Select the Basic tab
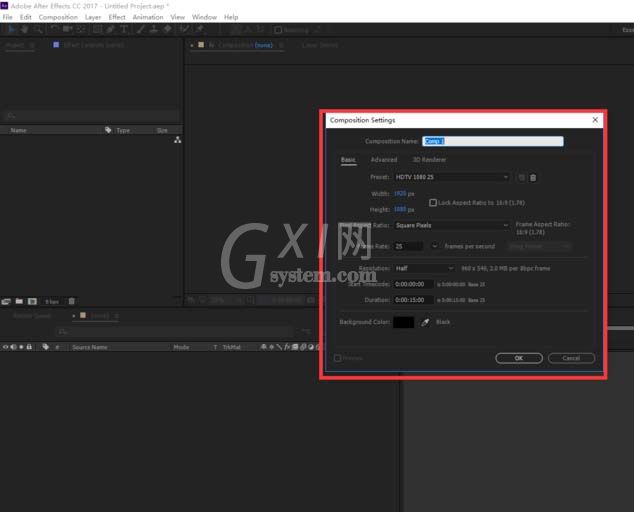Screen dimensions: 634x512 348,160
